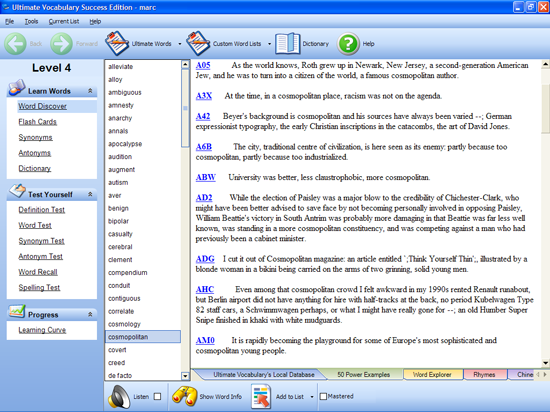Open the Tools menu
The width and height of the screenshot is (550, 412).
31,21
